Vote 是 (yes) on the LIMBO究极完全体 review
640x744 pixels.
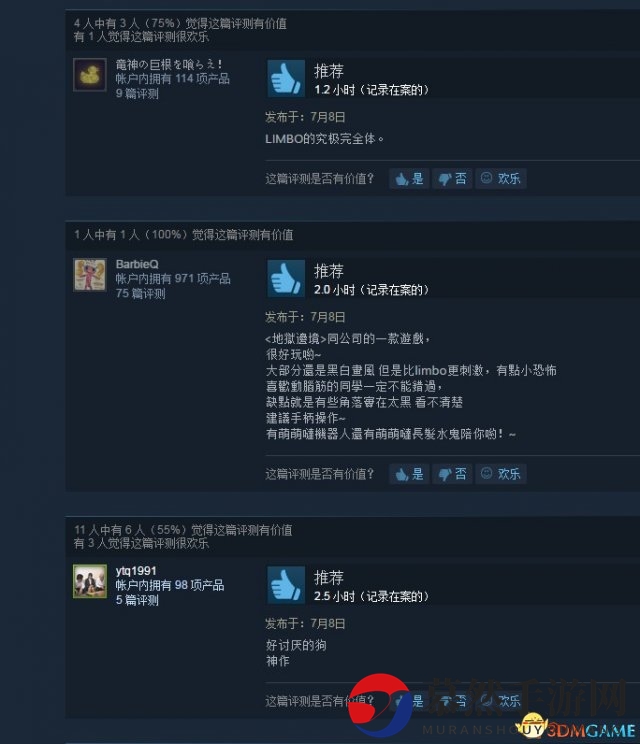(x=409, y=179)
